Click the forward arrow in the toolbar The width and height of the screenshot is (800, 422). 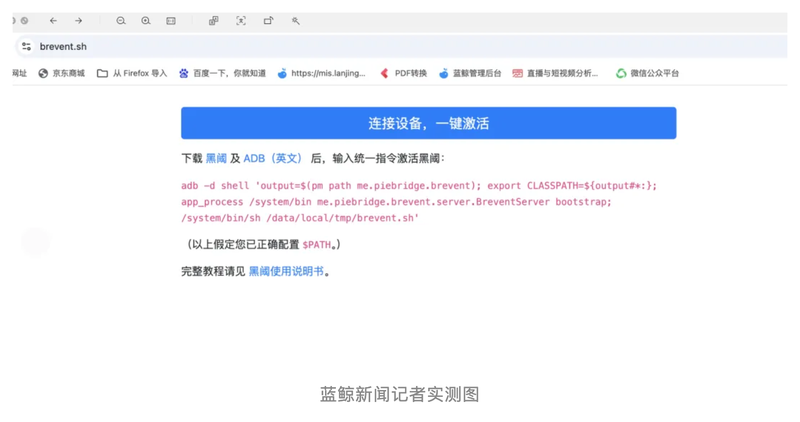click(x=78, y=21)
